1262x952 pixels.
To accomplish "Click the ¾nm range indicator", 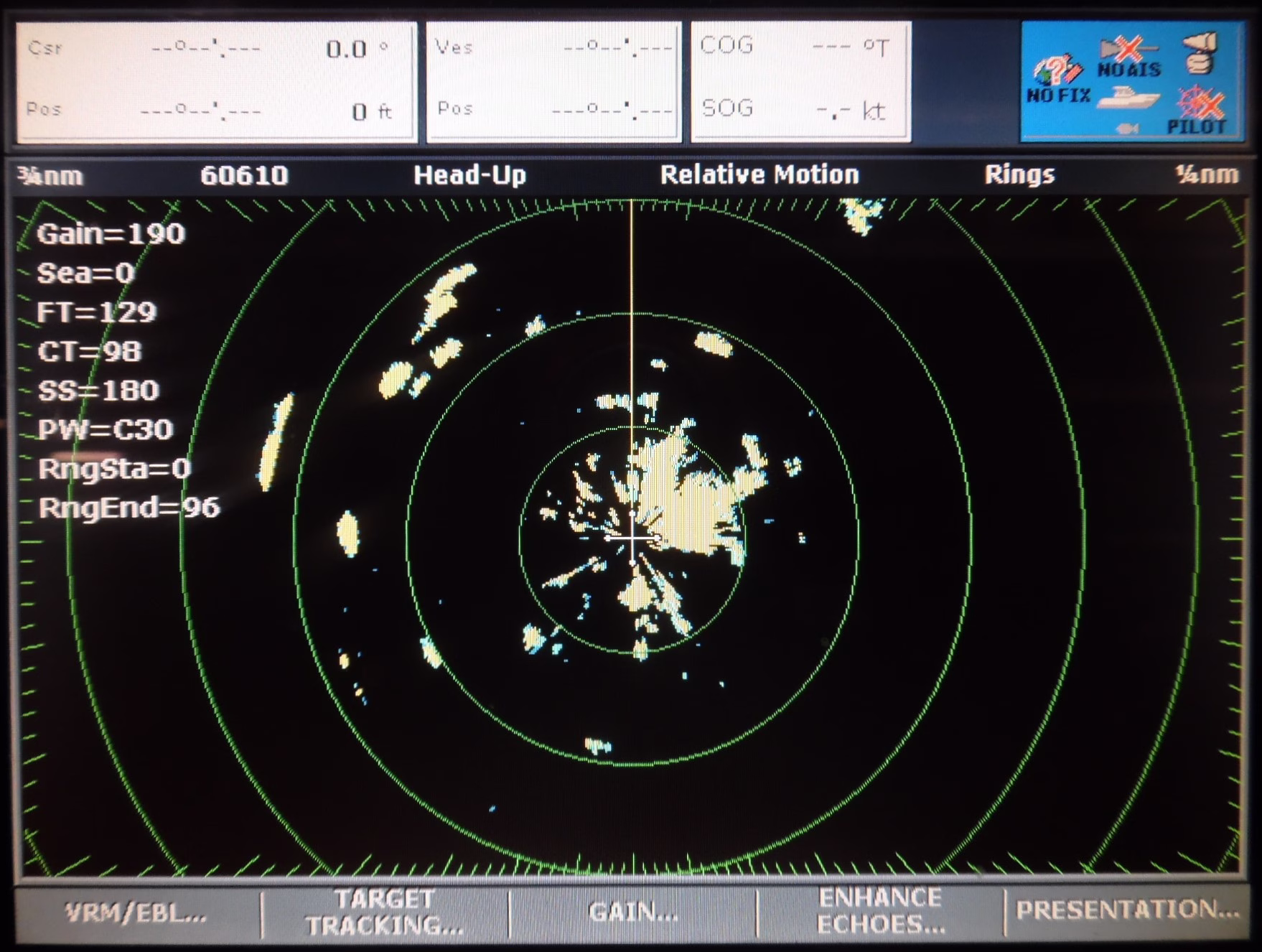I will click(x=50, y=176).
